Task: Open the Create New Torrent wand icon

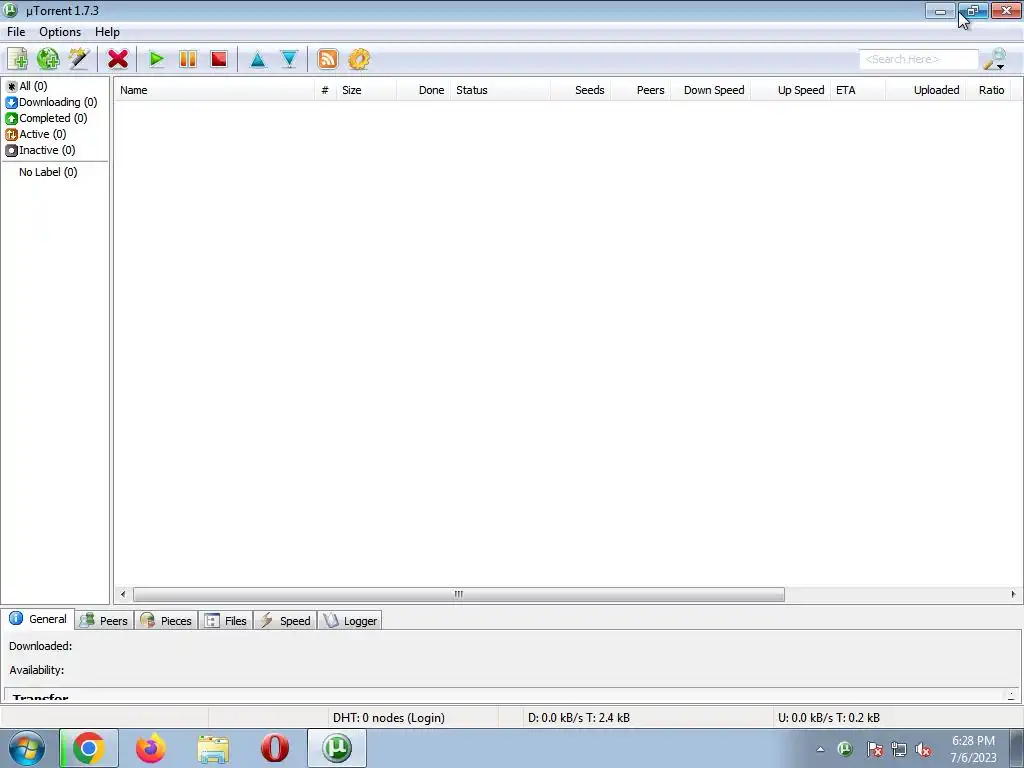Action: (79, 59)
